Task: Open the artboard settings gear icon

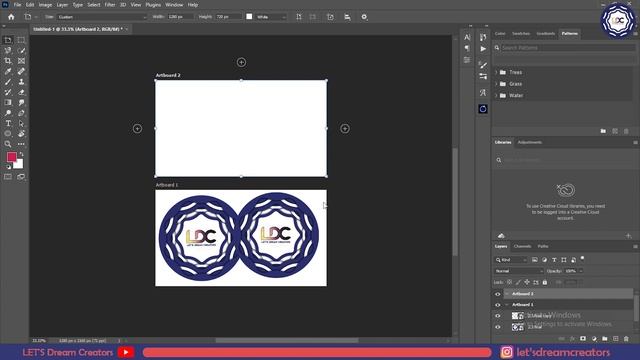Action: (364, 17)
